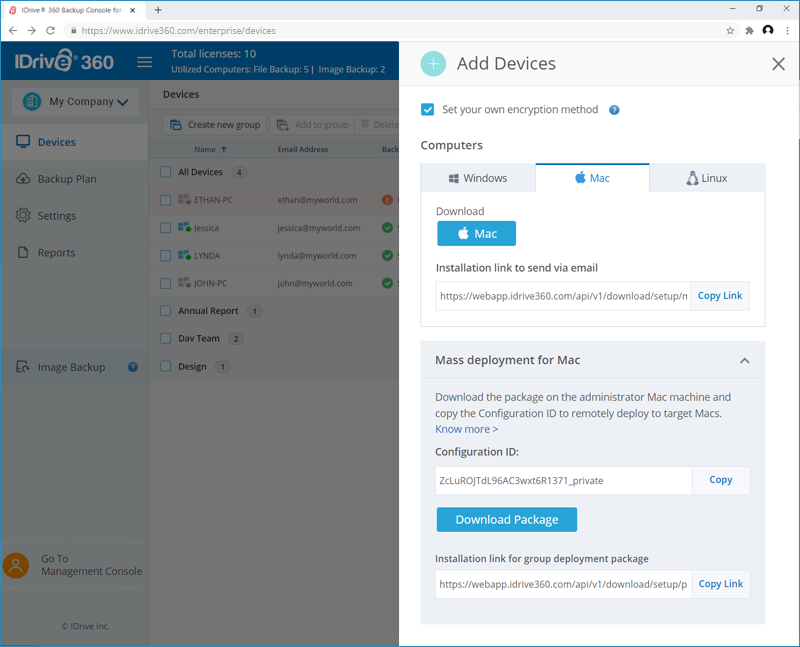The width and height of the screenshot is (800, 647).
Task: Switch to the Linux tab
Action: [707, 178]
